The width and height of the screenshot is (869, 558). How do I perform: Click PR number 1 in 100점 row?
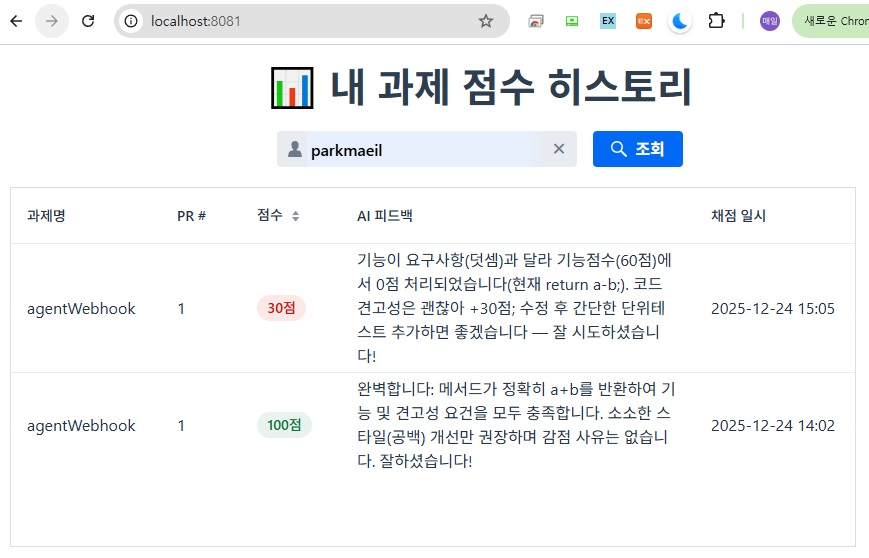pyautogui.click(x=181, y=426)
